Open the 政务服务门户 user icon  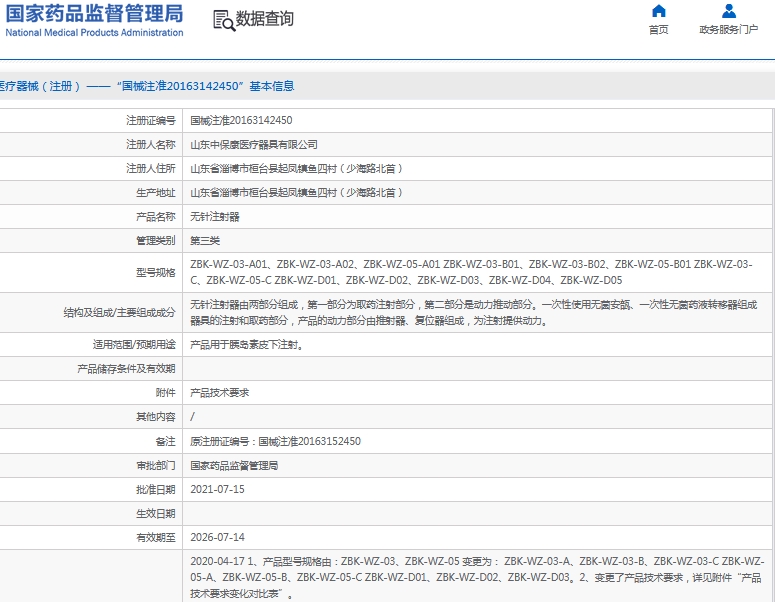click(729, 10)
